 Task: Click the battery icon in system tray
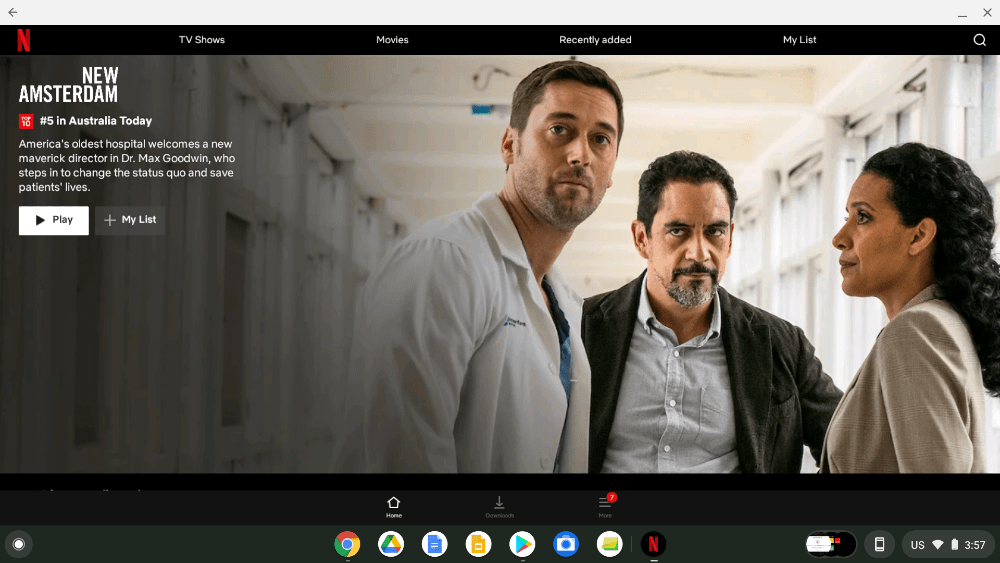point(955,545)
